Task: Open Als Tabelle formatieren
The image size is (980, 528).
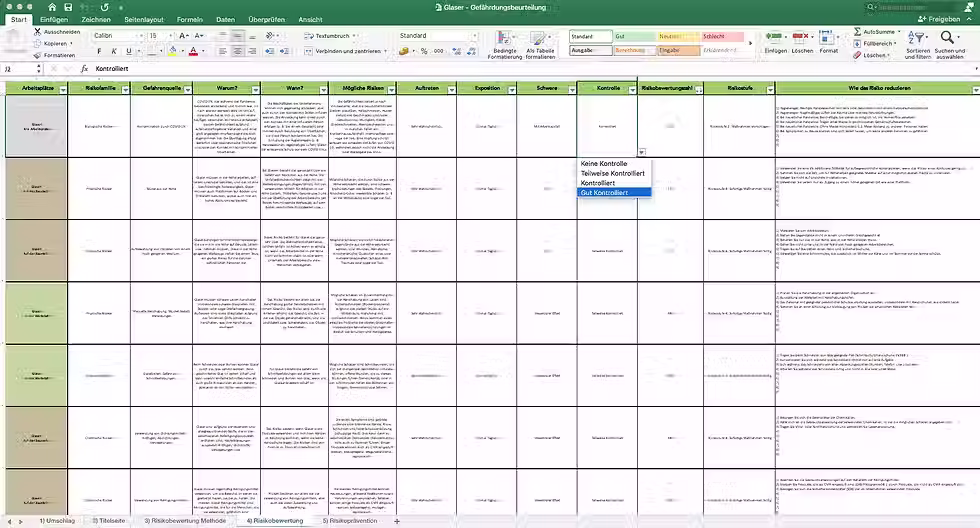Action: tap(540, 46)
